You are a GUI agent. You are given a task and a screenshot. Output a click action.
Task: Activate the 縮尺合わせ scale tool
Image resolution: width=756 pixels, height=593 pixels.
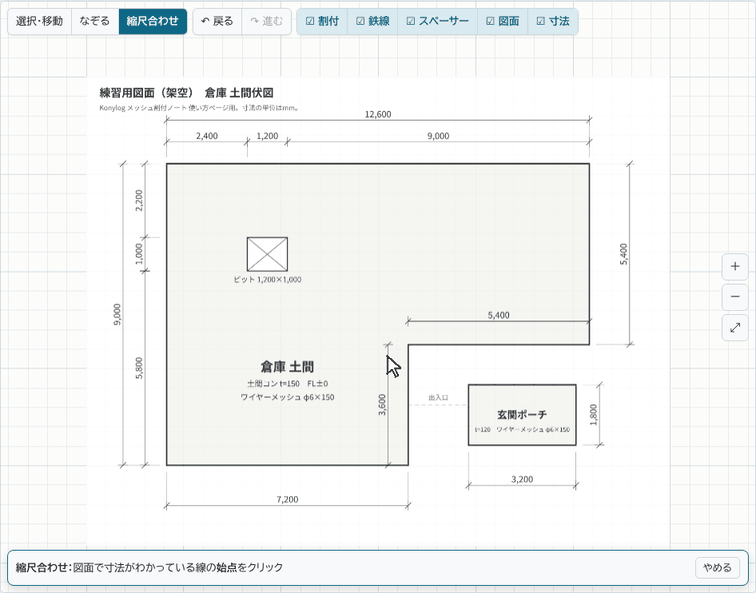(x=153, y=21)
